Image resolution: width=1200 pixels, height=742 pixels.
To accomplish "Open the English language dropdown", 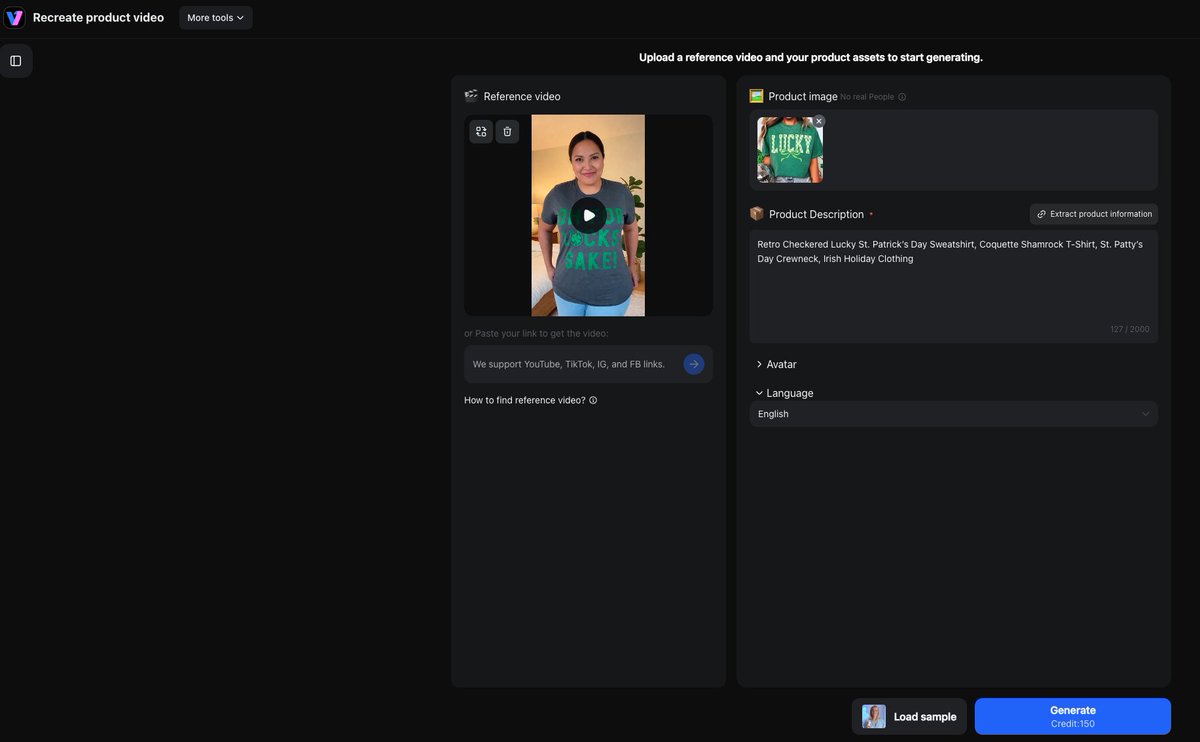I will pyautogui.click(x=954, y=414).
